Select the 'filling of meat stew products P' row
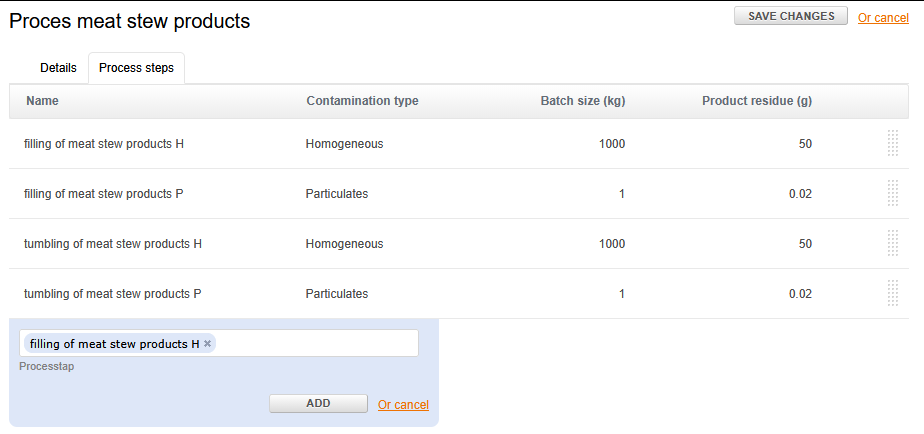This screenshot has width=924, height=434. (458, 193)
